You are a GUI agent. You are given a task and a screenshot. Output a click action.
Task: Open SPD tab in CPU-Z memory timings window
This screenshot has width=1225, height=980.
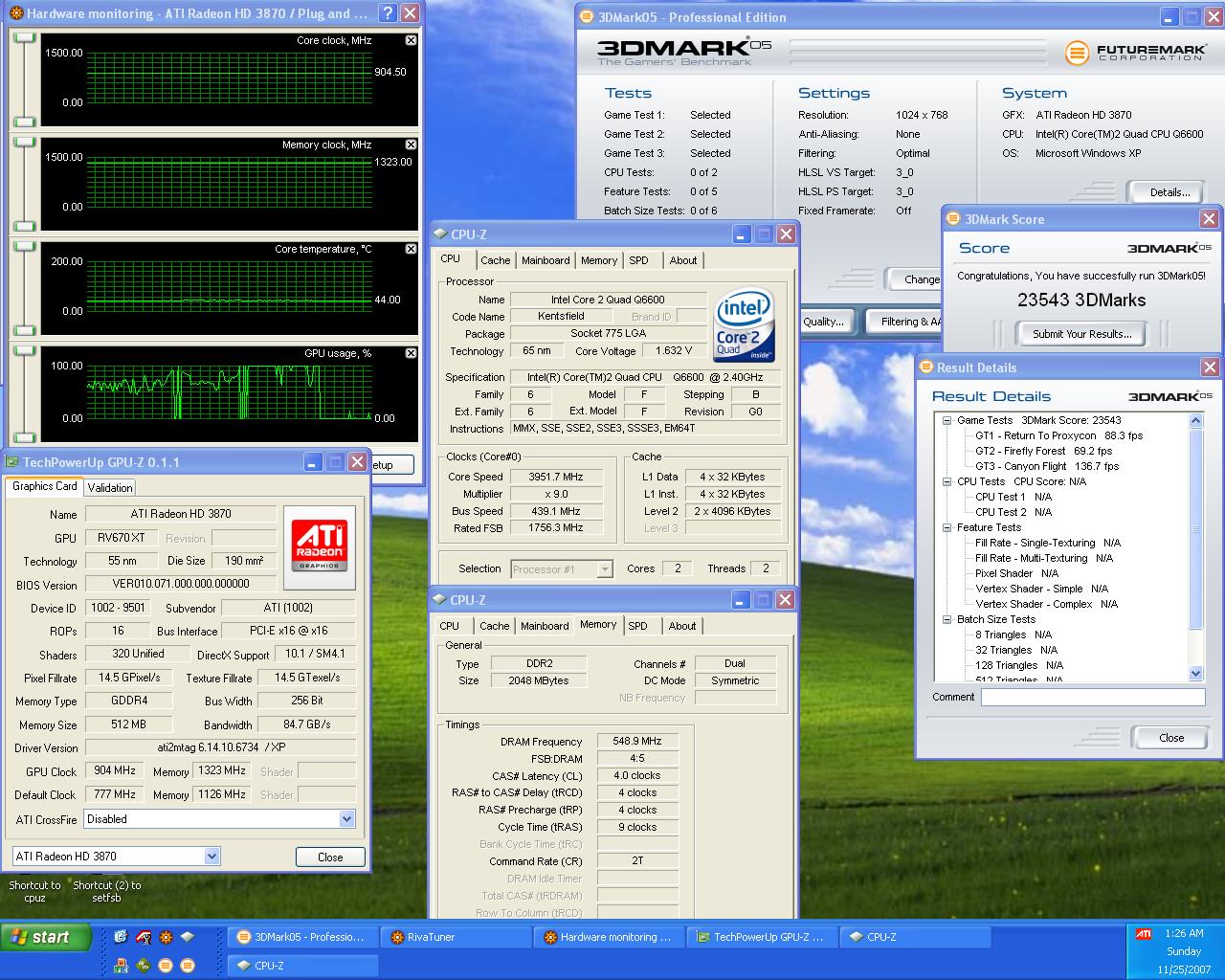pos(637,626)
